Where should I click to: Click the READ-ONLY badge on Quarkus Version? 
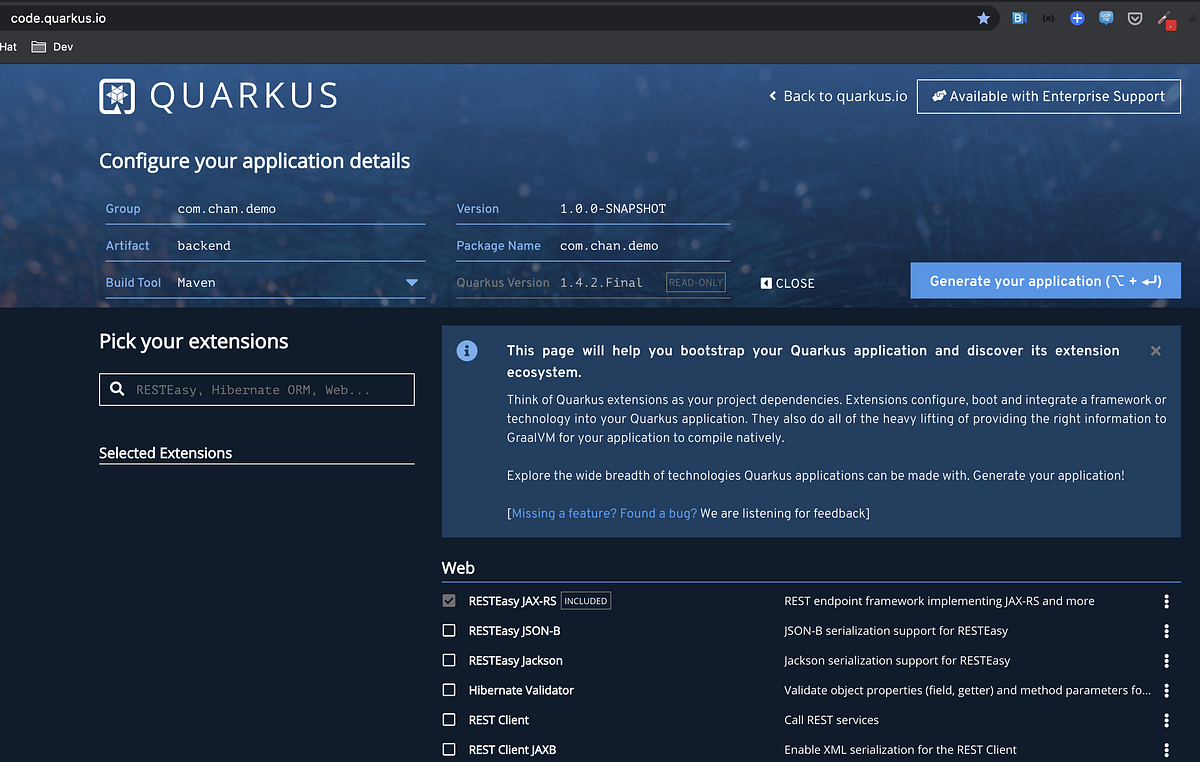695,282
